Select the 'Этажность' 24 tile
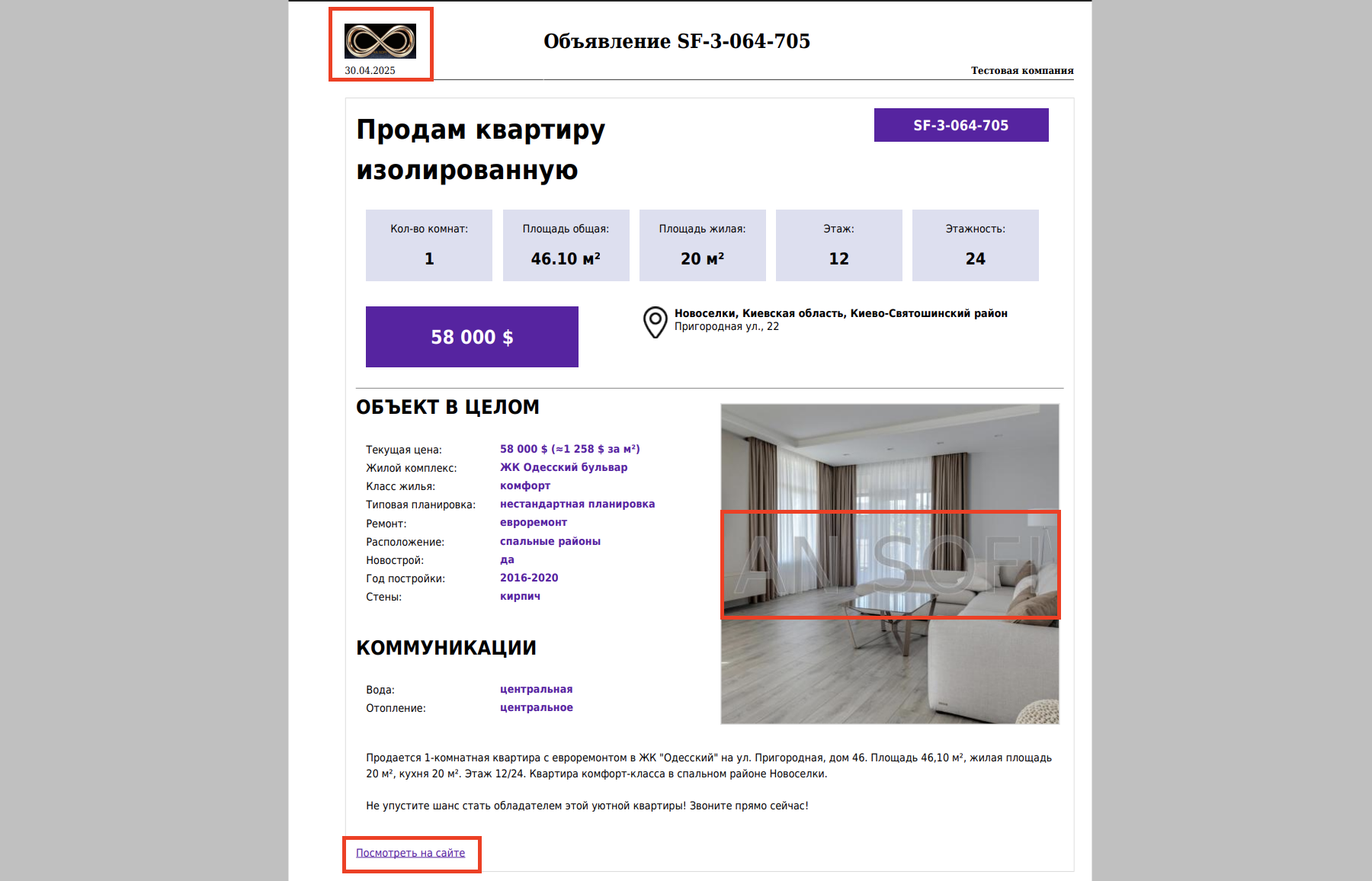Screen dimensions: 1372x881 (975, 245)
